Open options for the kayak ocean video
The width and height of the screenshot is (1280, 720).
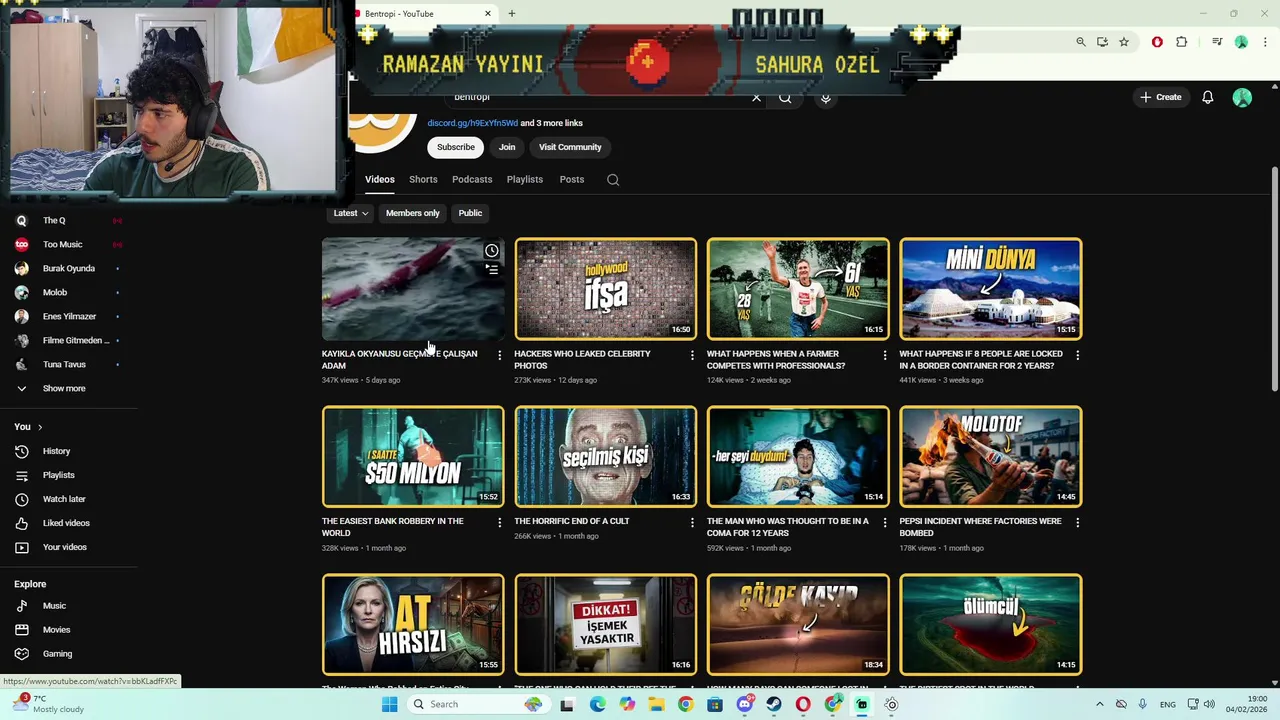tap(499, 355)
